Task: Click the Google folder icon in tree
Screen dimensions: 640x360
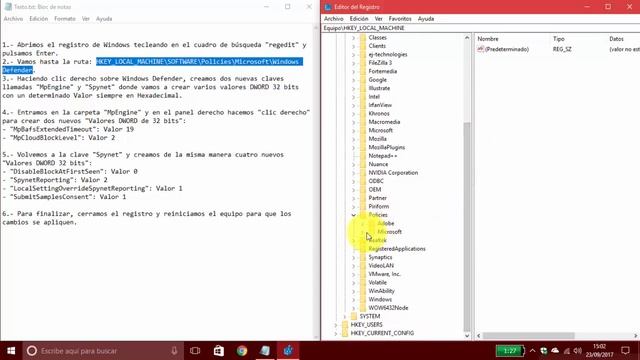Action: pyautogui.click(x=363, y=80)
